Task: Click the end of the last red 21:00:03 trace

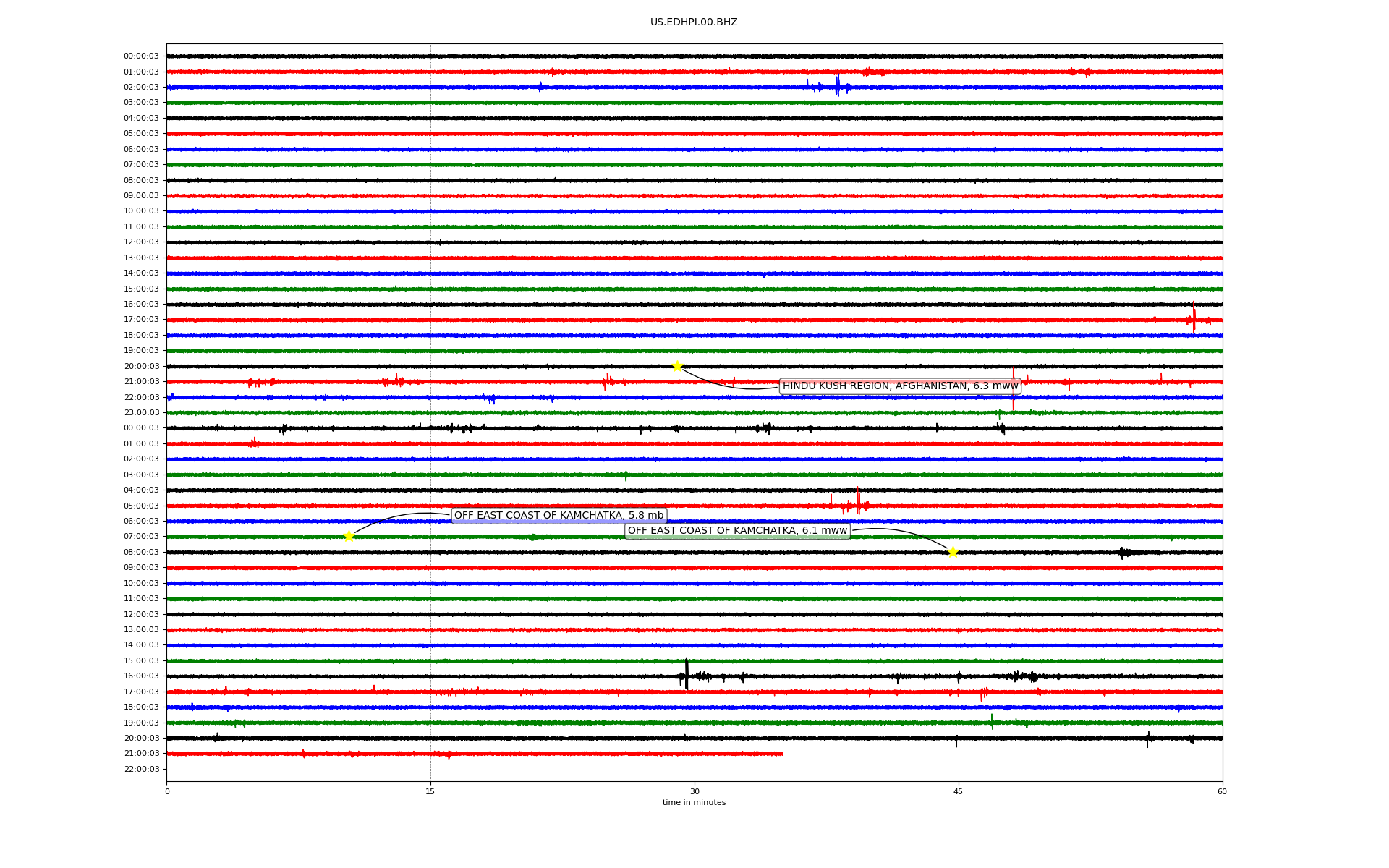Action: [x=781, y=754]
